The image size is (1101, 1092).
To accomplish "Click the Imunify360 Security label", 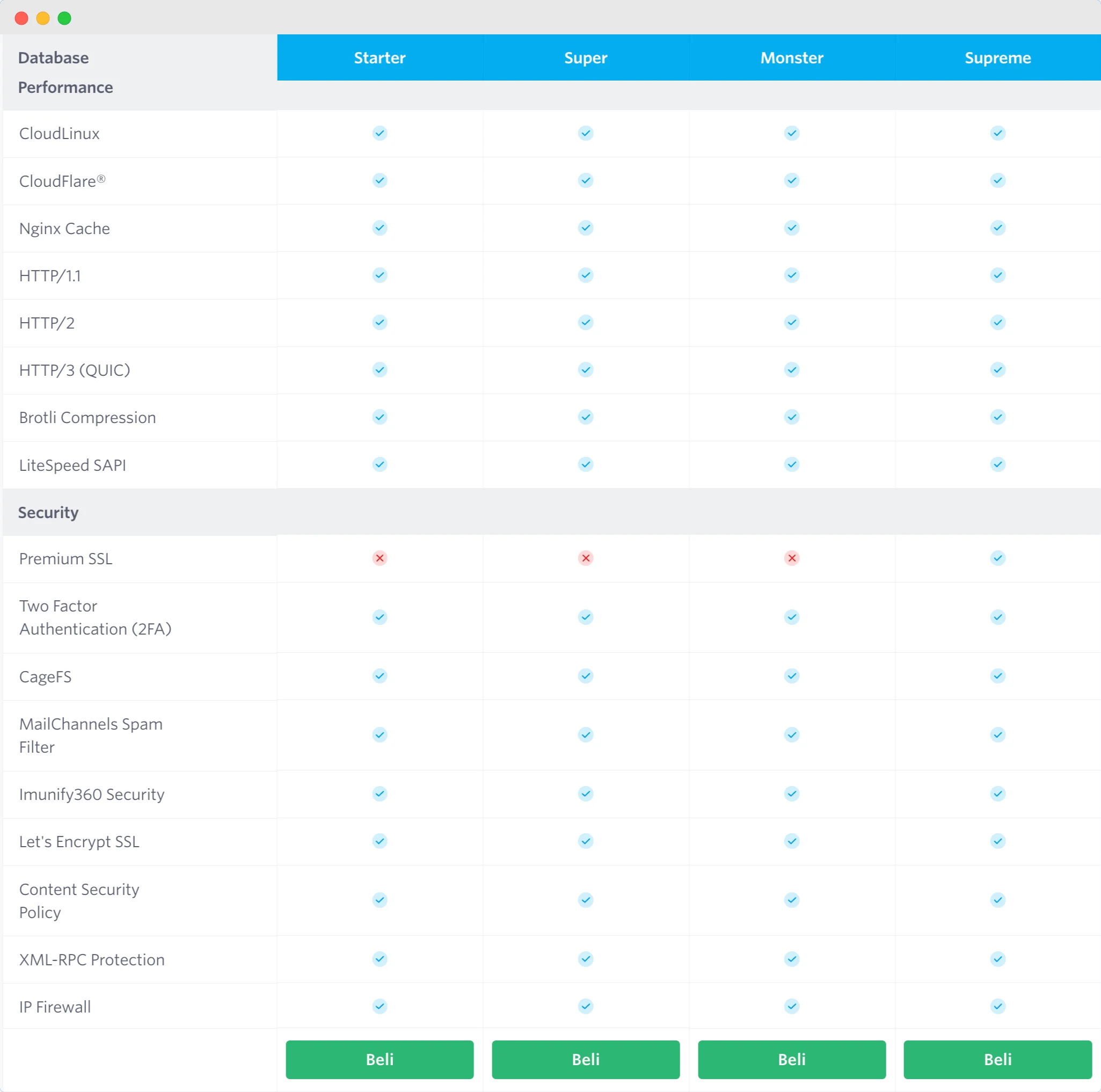I will coord(92,795).
